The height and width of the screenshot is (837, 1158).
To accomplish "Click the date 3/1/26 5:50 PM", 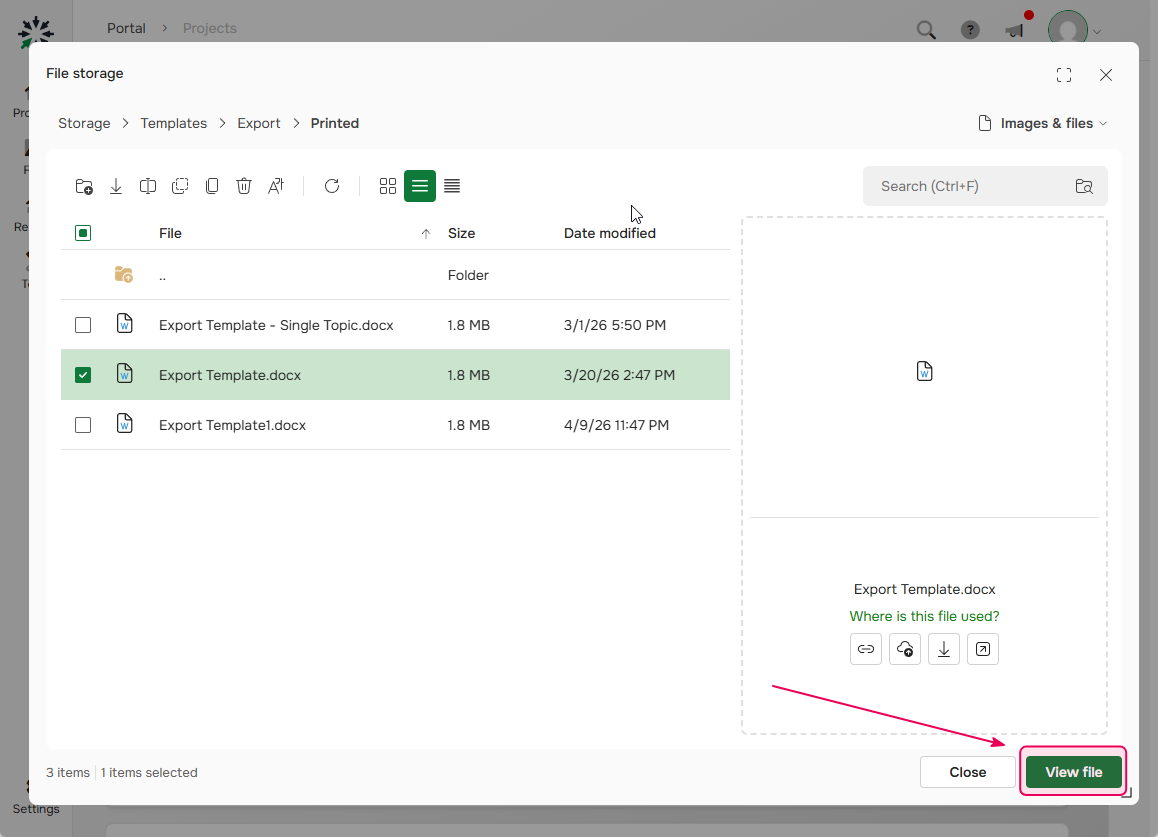I will point(614,325).
